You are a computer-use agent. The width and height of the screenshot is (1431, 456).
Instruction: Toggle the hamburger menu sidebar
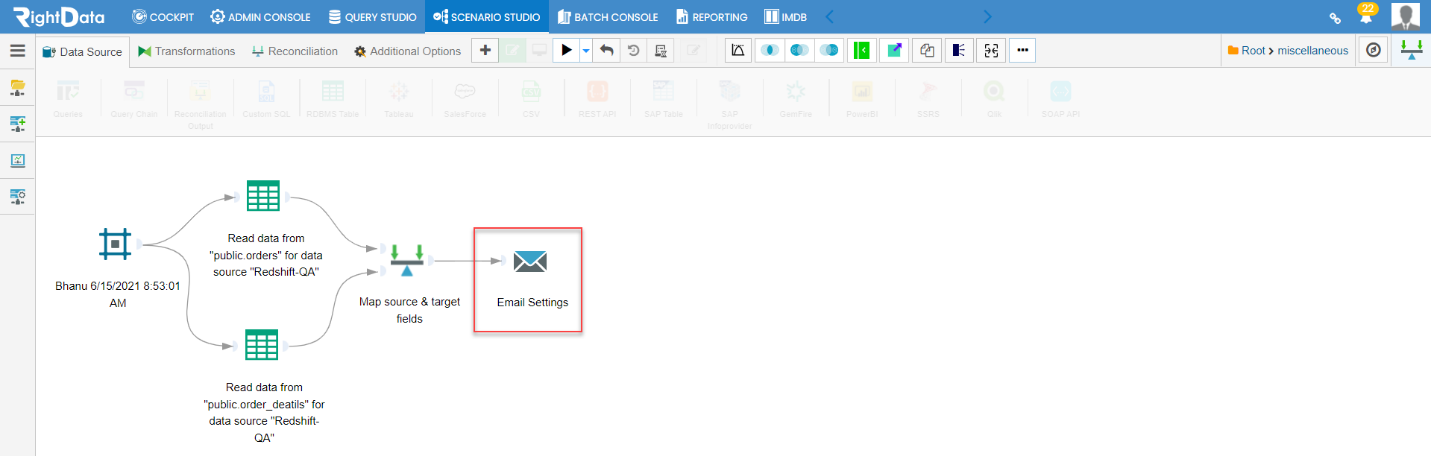click(17, 51)
